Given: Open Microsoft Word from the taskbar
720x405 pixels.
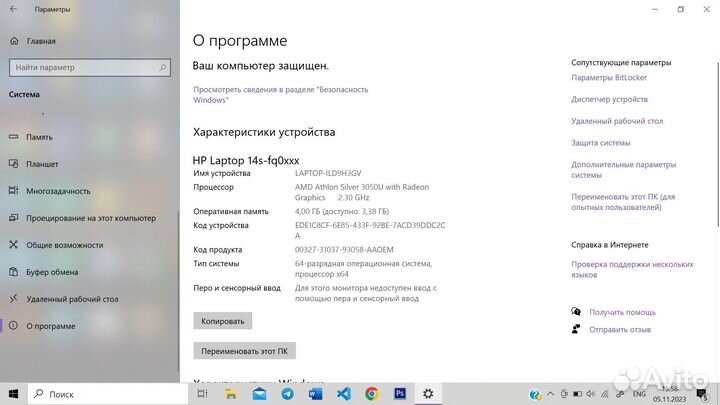Looking at the screenshot, I should [x=315, y=394].
